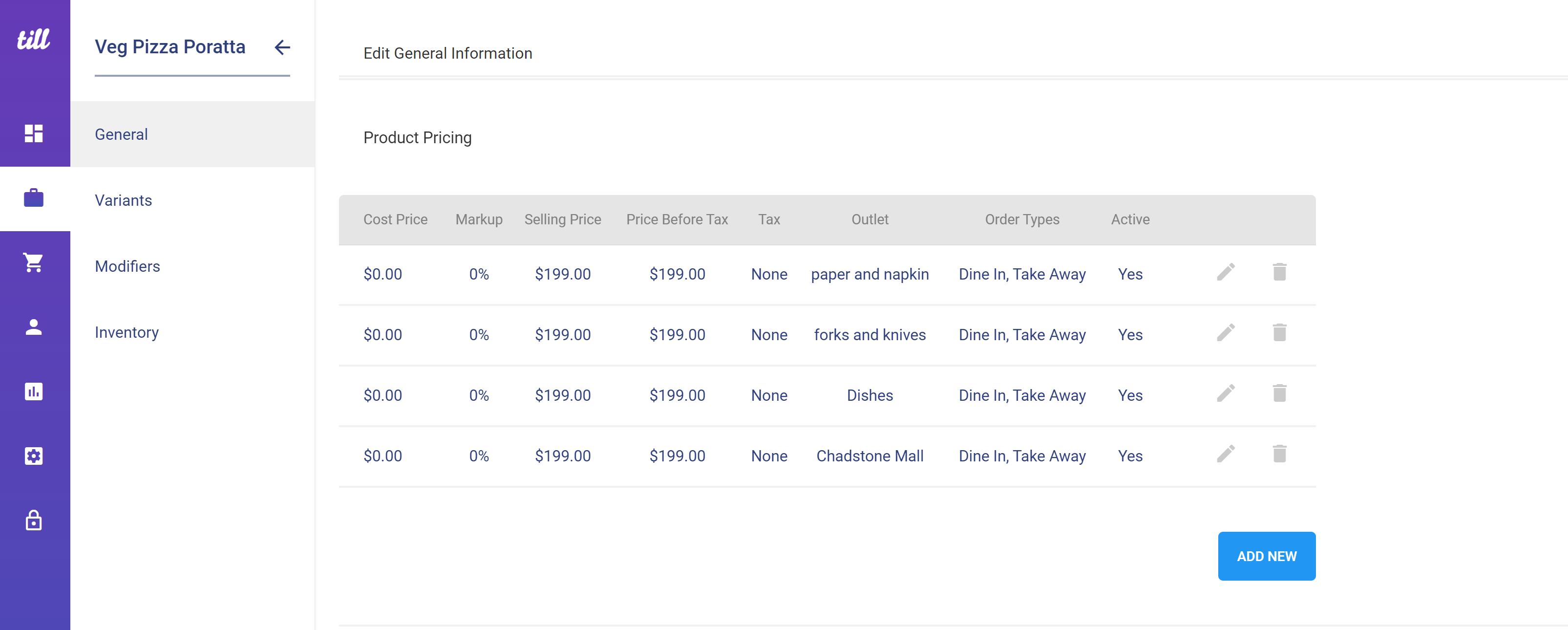Click the Price Before Tax column header
1568x630 pixels.
coord(677,219)
